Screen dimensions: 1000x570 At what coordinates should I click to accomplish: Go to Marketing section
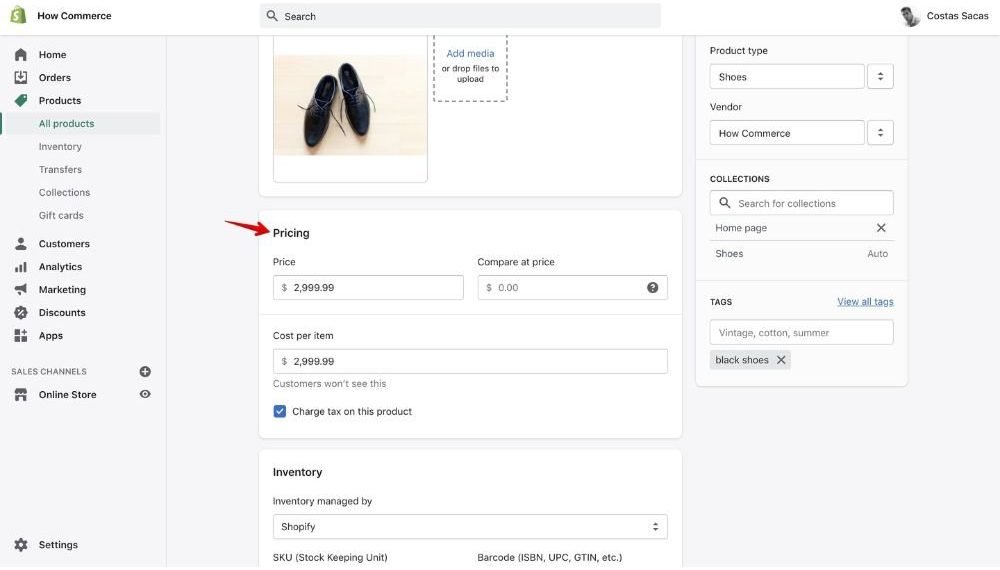[62, 289]
